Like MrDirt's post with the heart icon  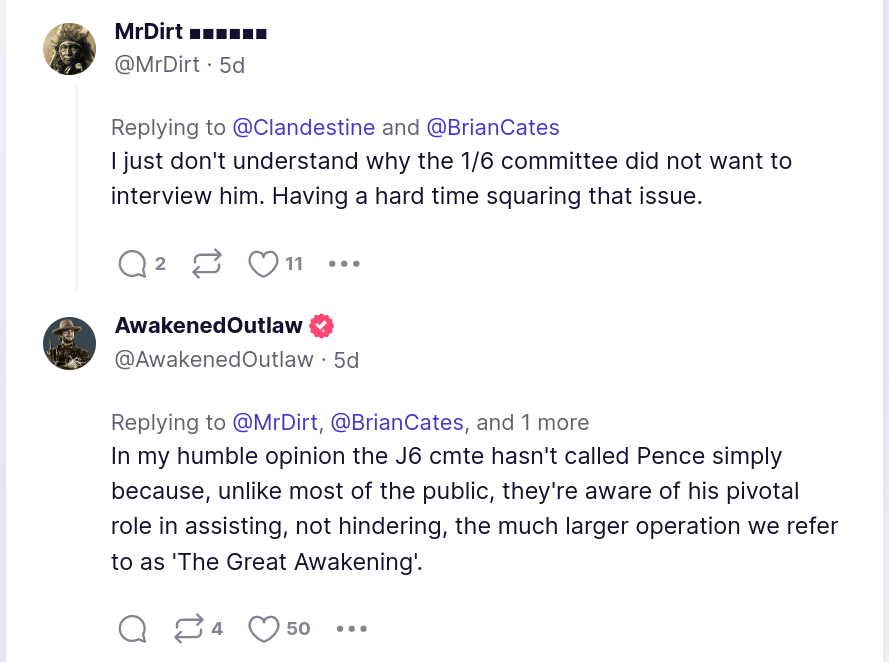pos(263,264)
